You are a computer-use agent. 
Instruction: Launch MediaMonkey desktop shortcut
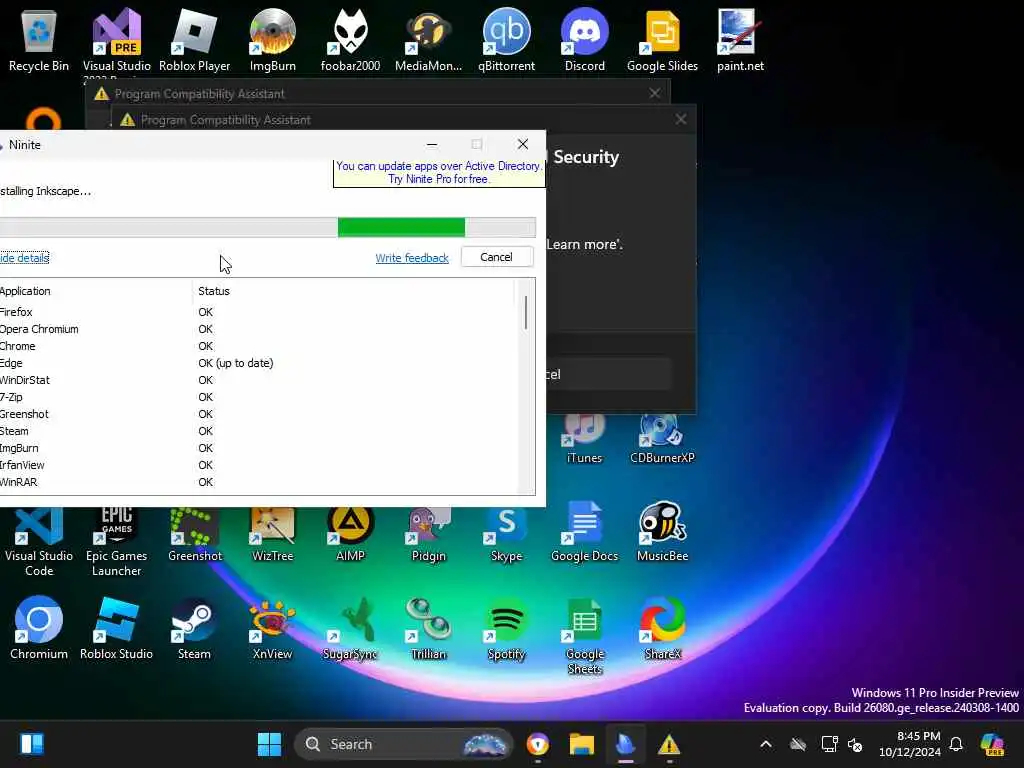pyautogui.click(x=428, y=39)
